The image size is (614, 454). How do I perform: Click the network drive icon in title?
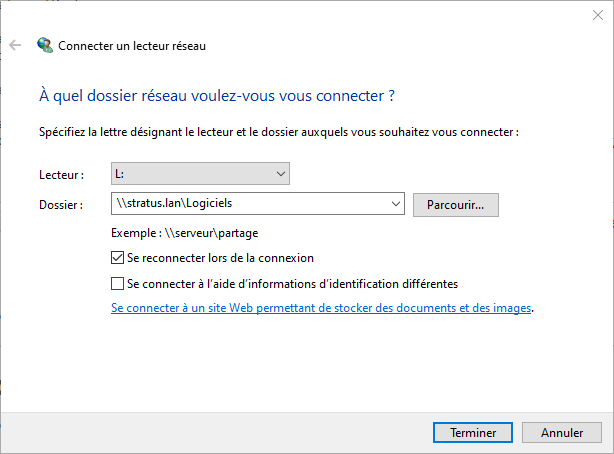tap(45, 45)
